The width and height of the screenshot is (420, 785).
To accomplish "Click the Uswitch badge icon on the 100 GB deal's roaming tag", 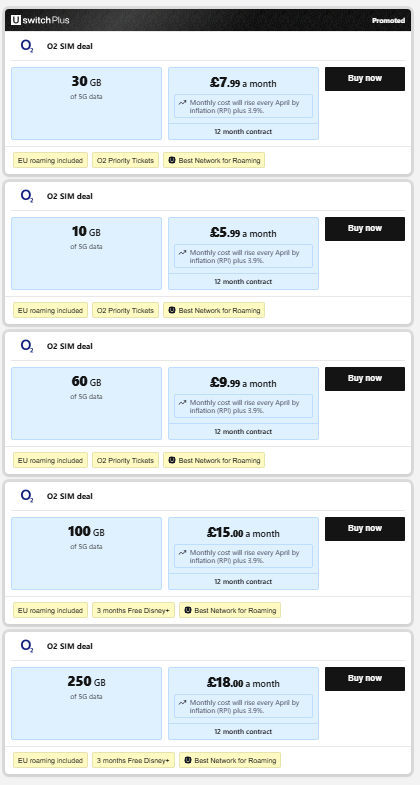I will [188, 610].
